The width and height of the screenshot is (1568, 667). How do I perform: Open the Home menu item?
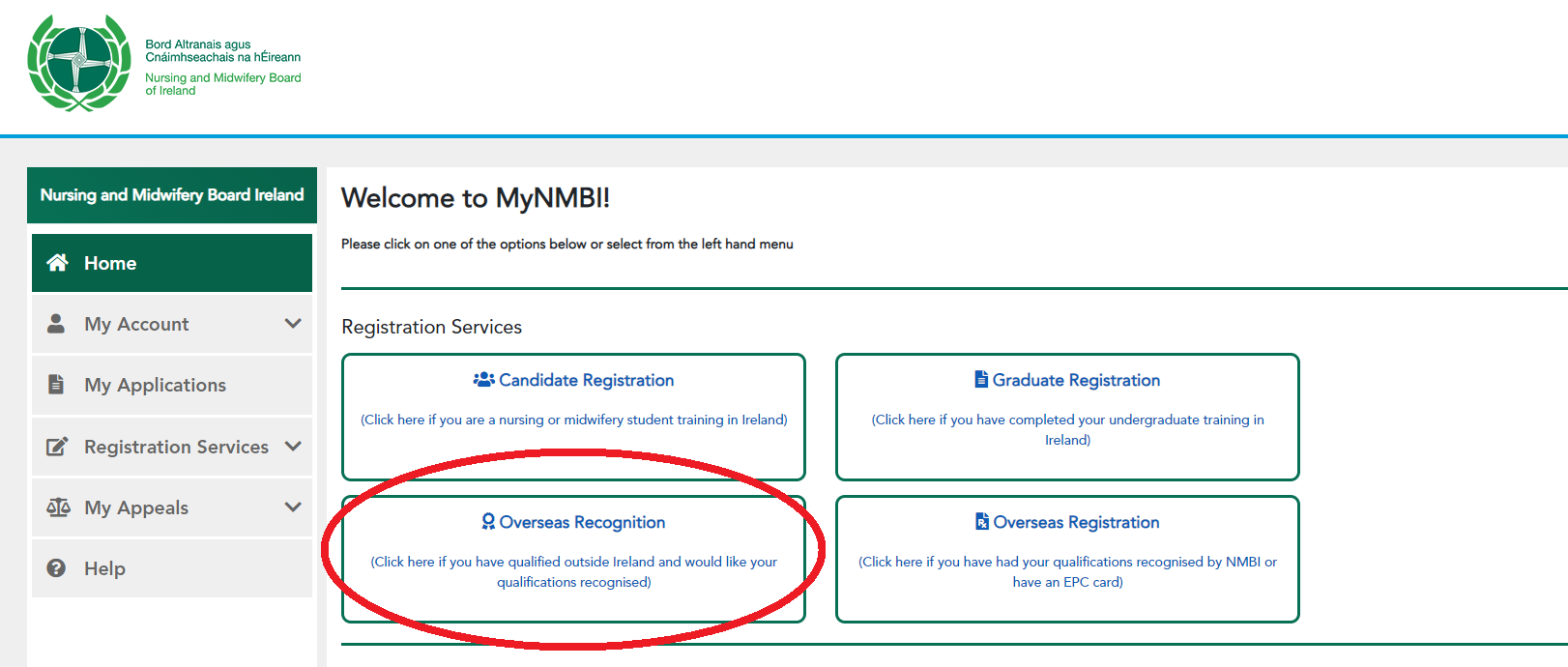click(172, 263)
